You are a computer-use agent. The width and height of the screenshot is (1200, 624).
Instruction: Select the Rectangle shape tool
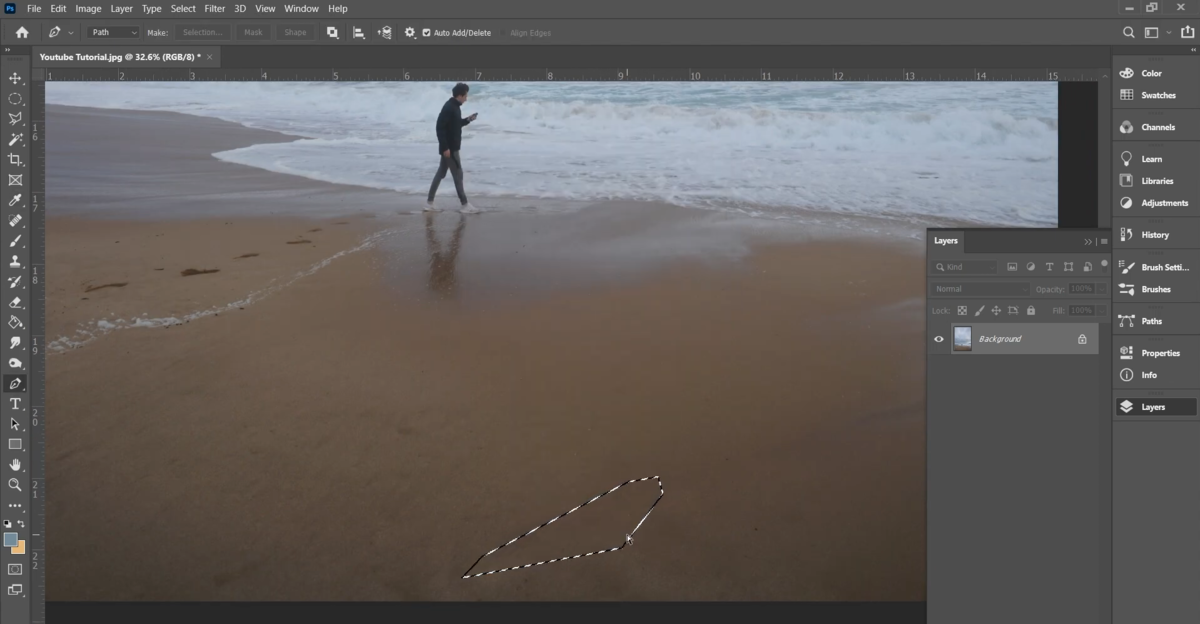point(15,444)
